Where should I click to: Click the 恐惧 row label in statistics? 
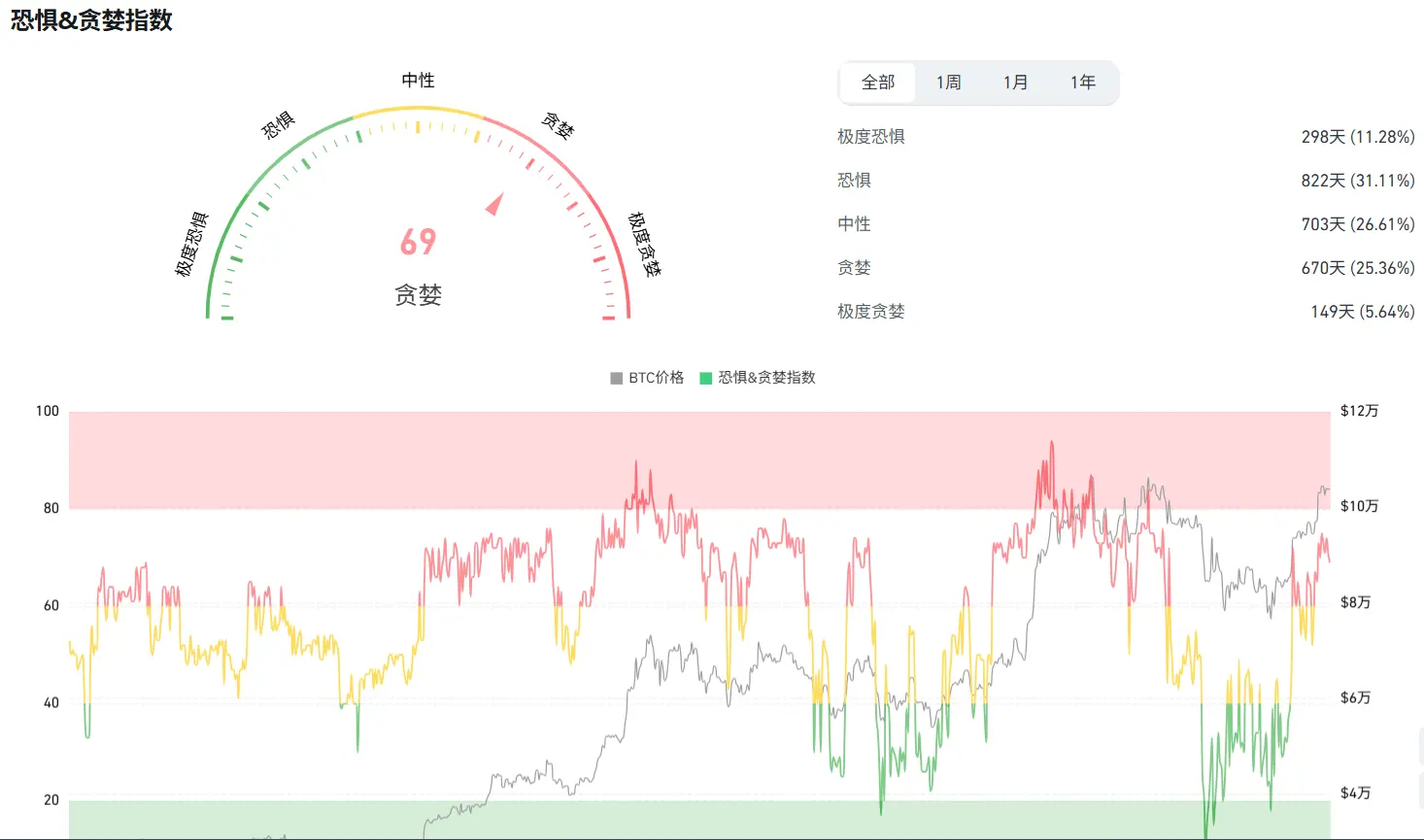(x=855, y=181)
